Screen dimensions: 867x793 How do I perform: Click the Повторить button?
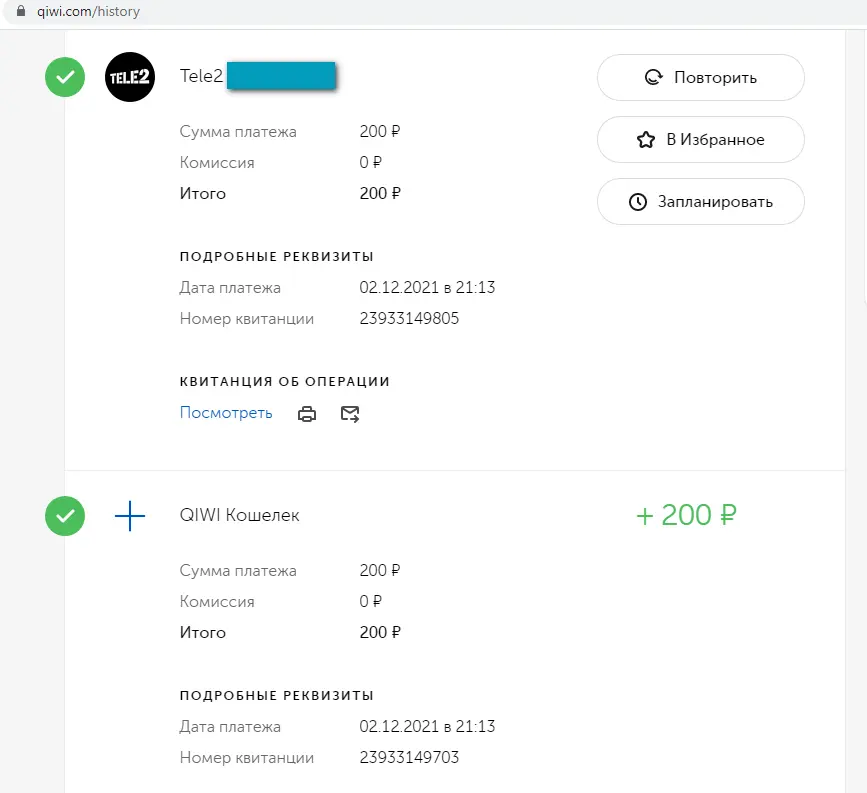[x=701, y=77]
